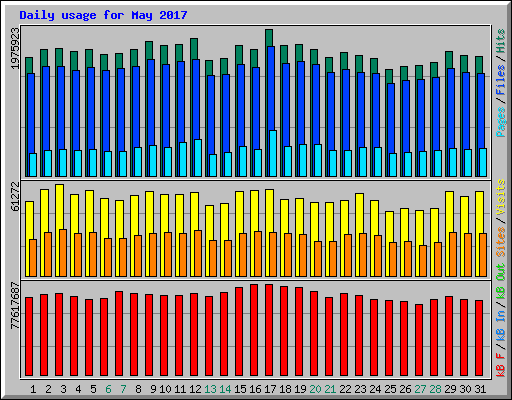Click weekend day label 20
512x400 pixels.
[x=315, y=389]
